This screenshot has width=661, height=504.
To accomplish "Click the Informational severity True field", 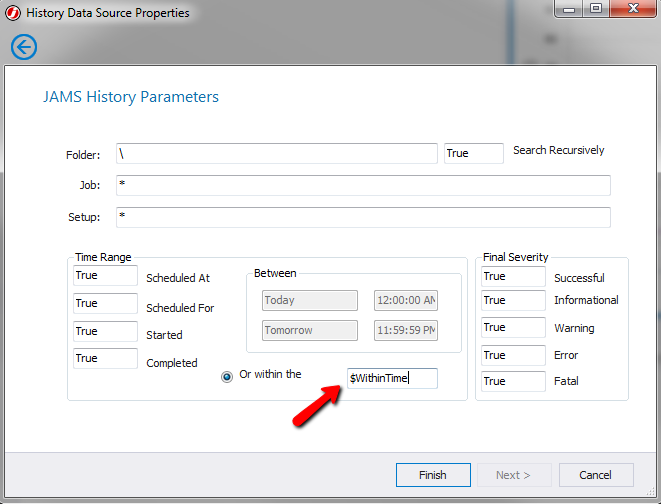I will (513, 300).
